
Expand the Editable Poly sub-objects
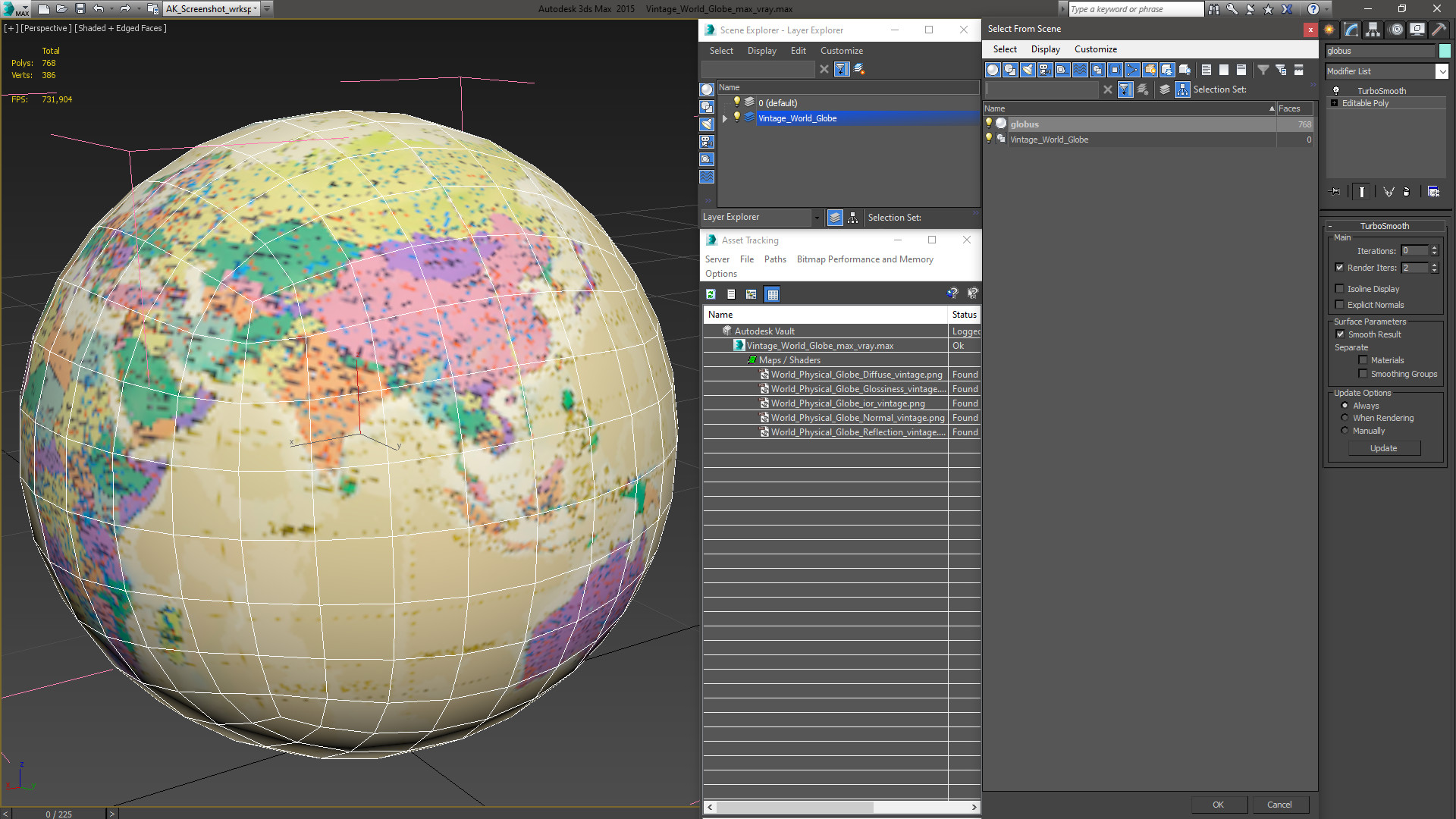click(1334, 103)
